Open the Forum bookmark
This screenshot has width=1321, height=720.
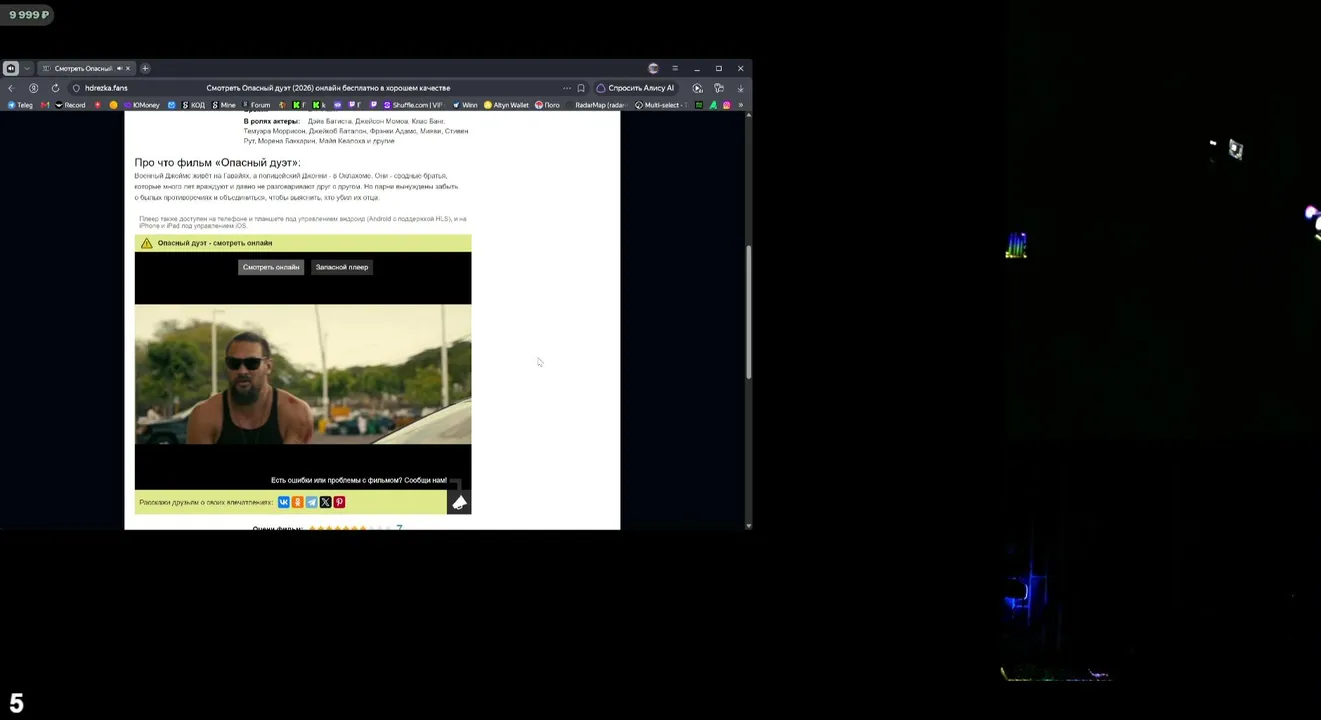pyautogui.click(x=256, y=105)
